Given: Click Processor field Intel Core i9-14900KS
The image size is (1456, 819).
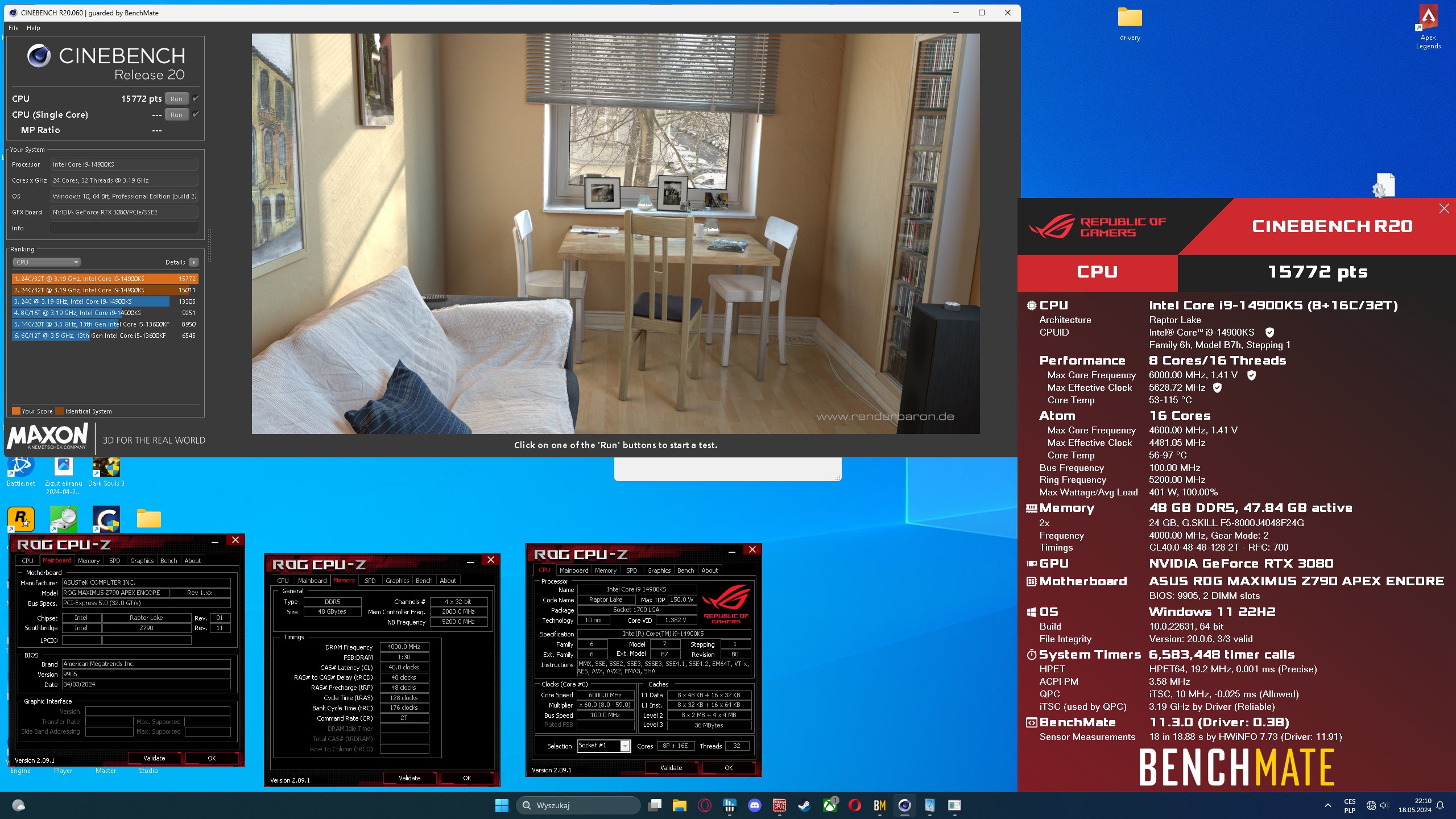Looking at the screenshot, I should 124,164.
